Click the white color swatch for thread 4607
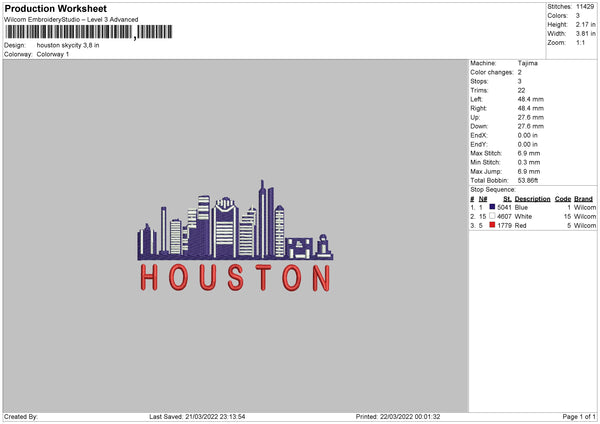600x424 pixels. tap(492, 216)
